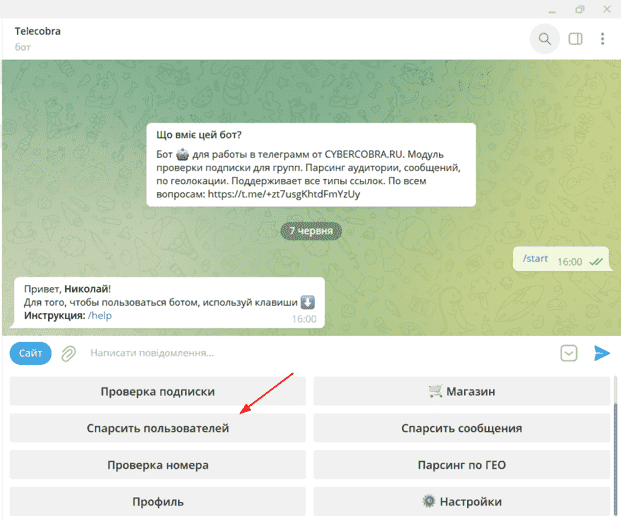Viewport: 621px width, 520px height.
Task: Click the /help command link
Action: [100, 316]
